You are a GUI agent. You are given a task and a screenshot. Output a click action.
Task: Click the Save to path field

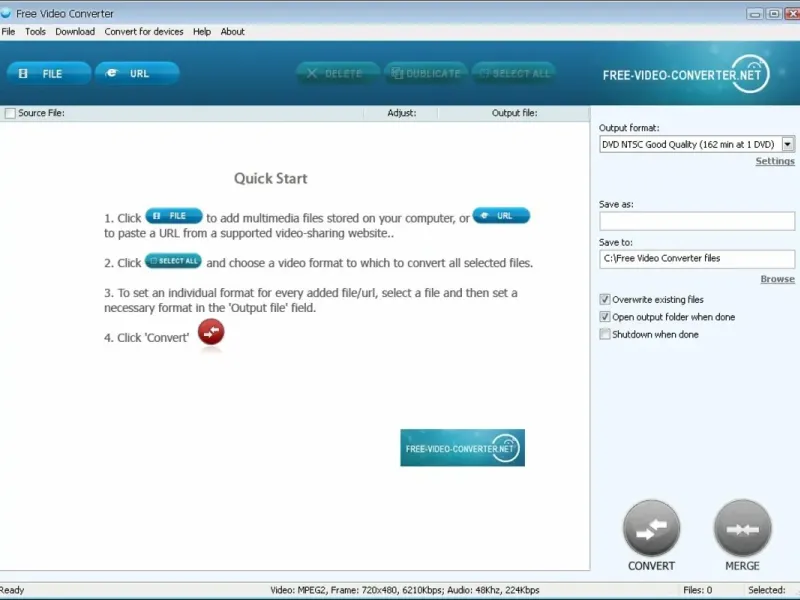(x=697, y=259)
